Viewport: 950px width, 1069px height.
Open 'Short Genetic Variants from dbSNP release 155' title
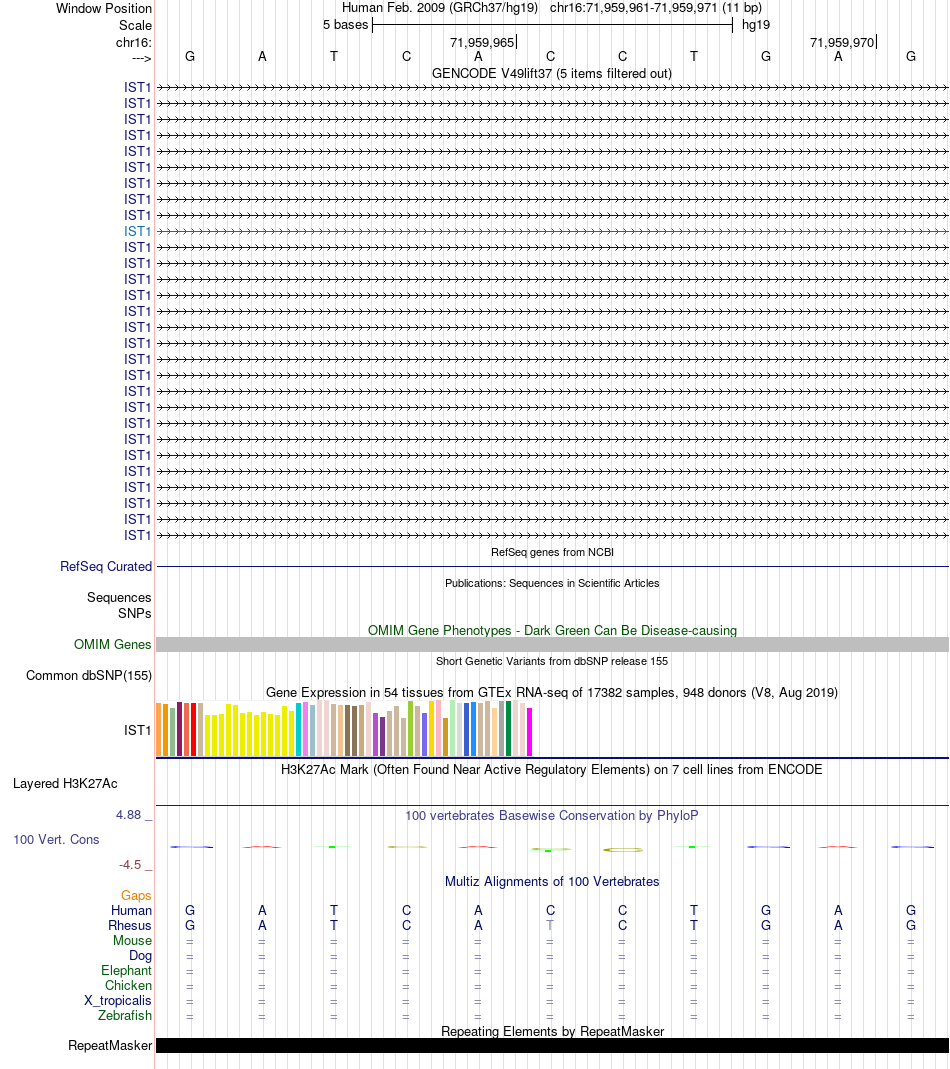(552, 661)
